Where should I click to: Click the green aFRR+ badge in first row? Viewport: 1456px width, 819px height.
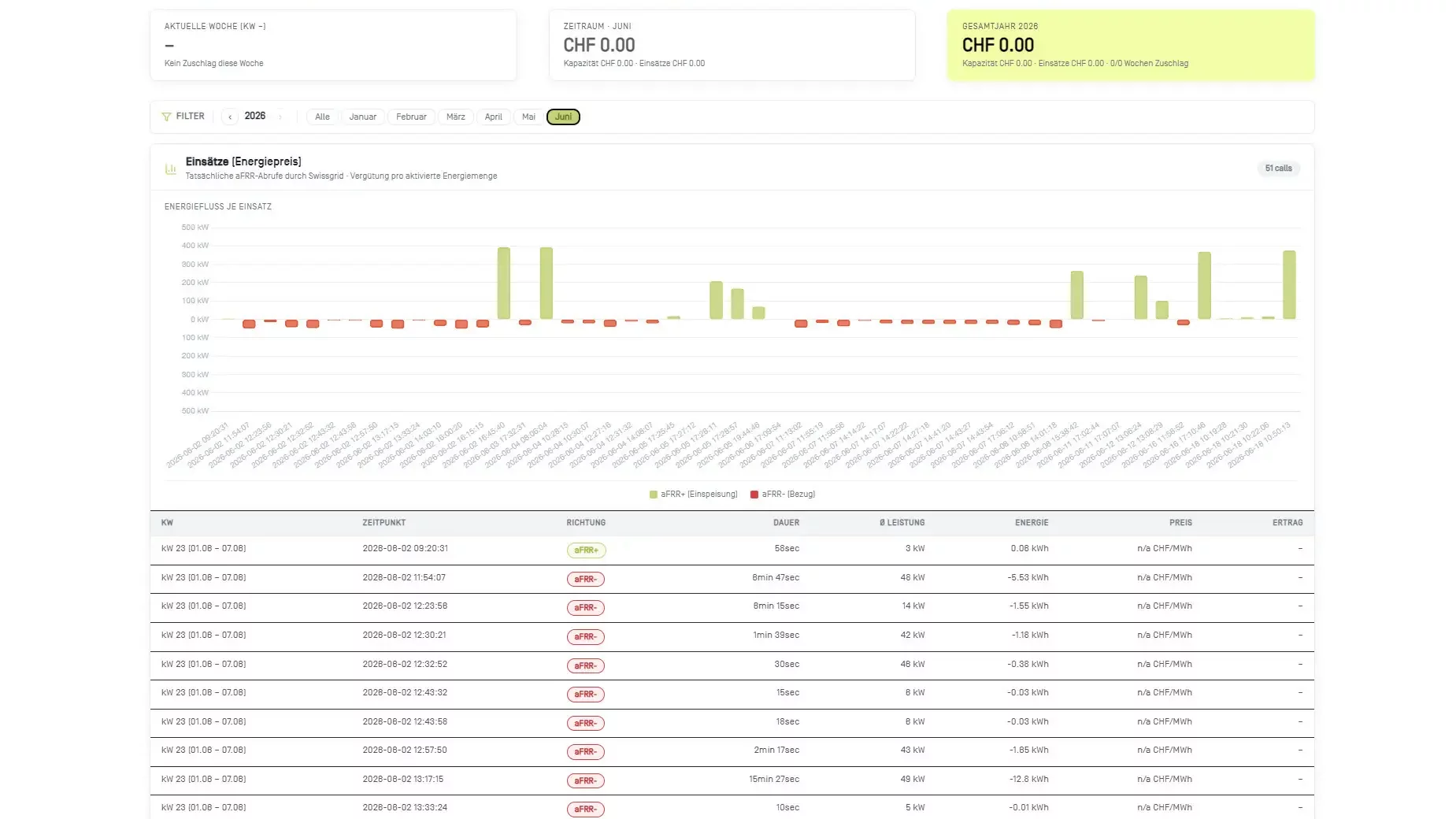tap(586, 550)
